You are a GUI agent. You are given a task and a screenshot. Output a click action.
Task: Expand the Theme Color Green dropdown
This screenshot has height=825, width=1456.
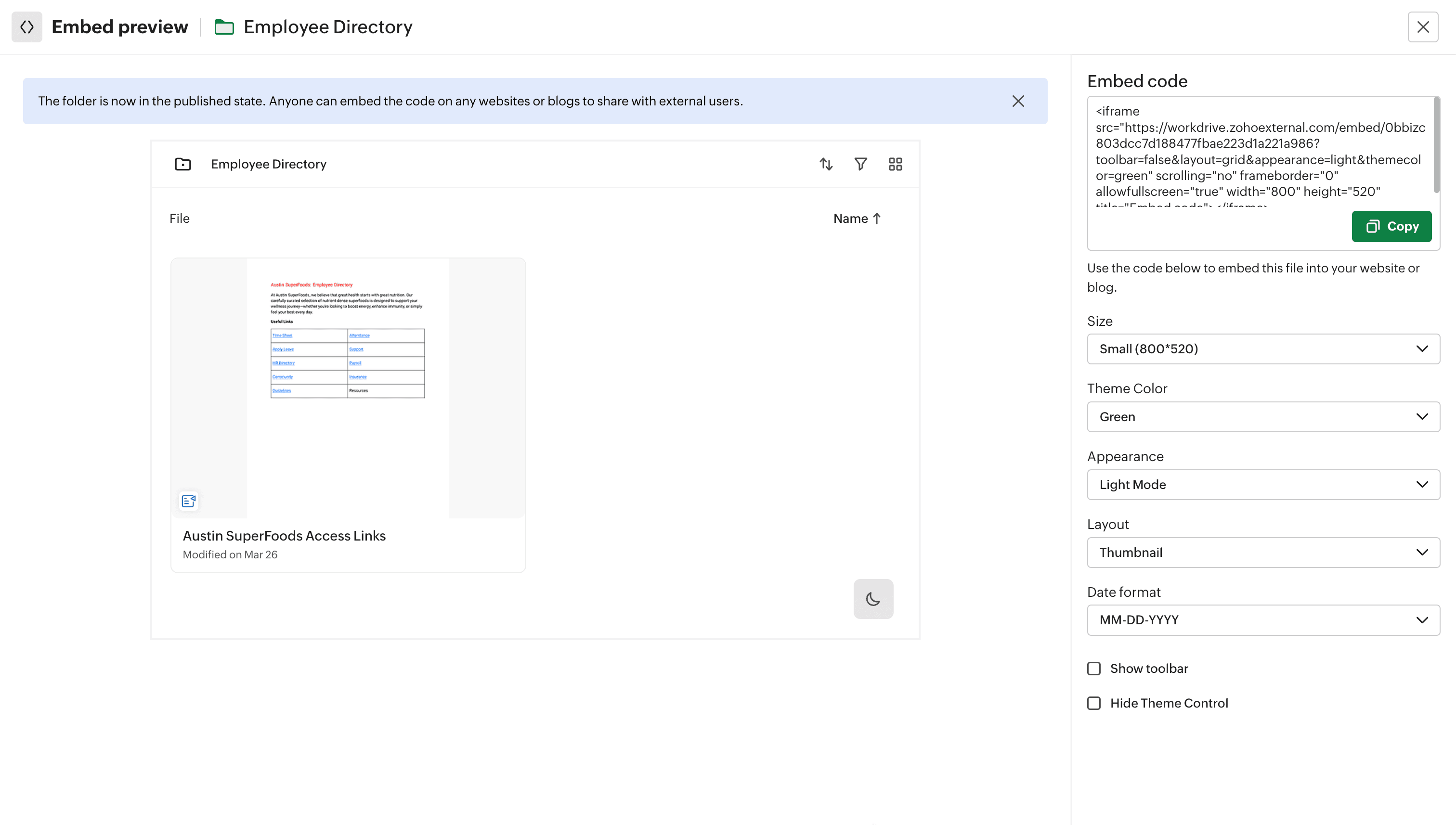click(x=1263, y=417)
